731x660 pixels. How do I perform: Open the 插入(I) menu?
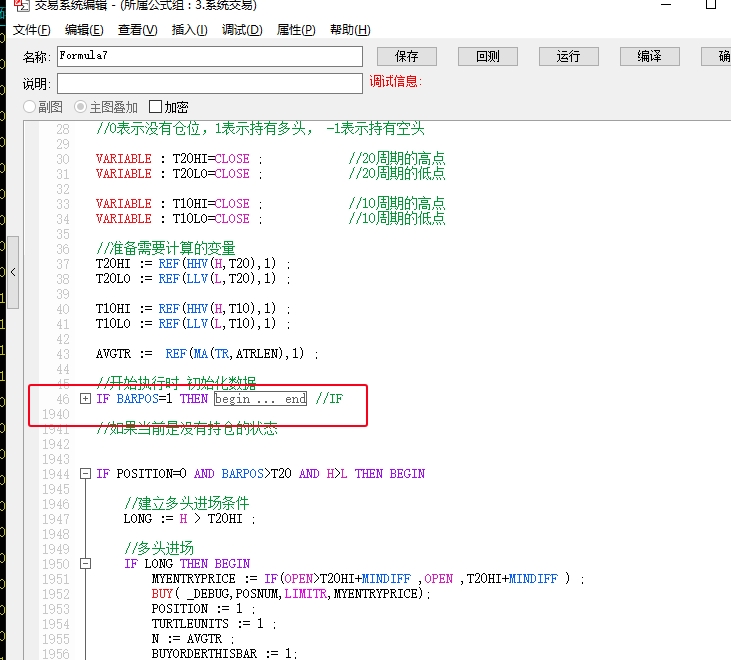point(189,30)
